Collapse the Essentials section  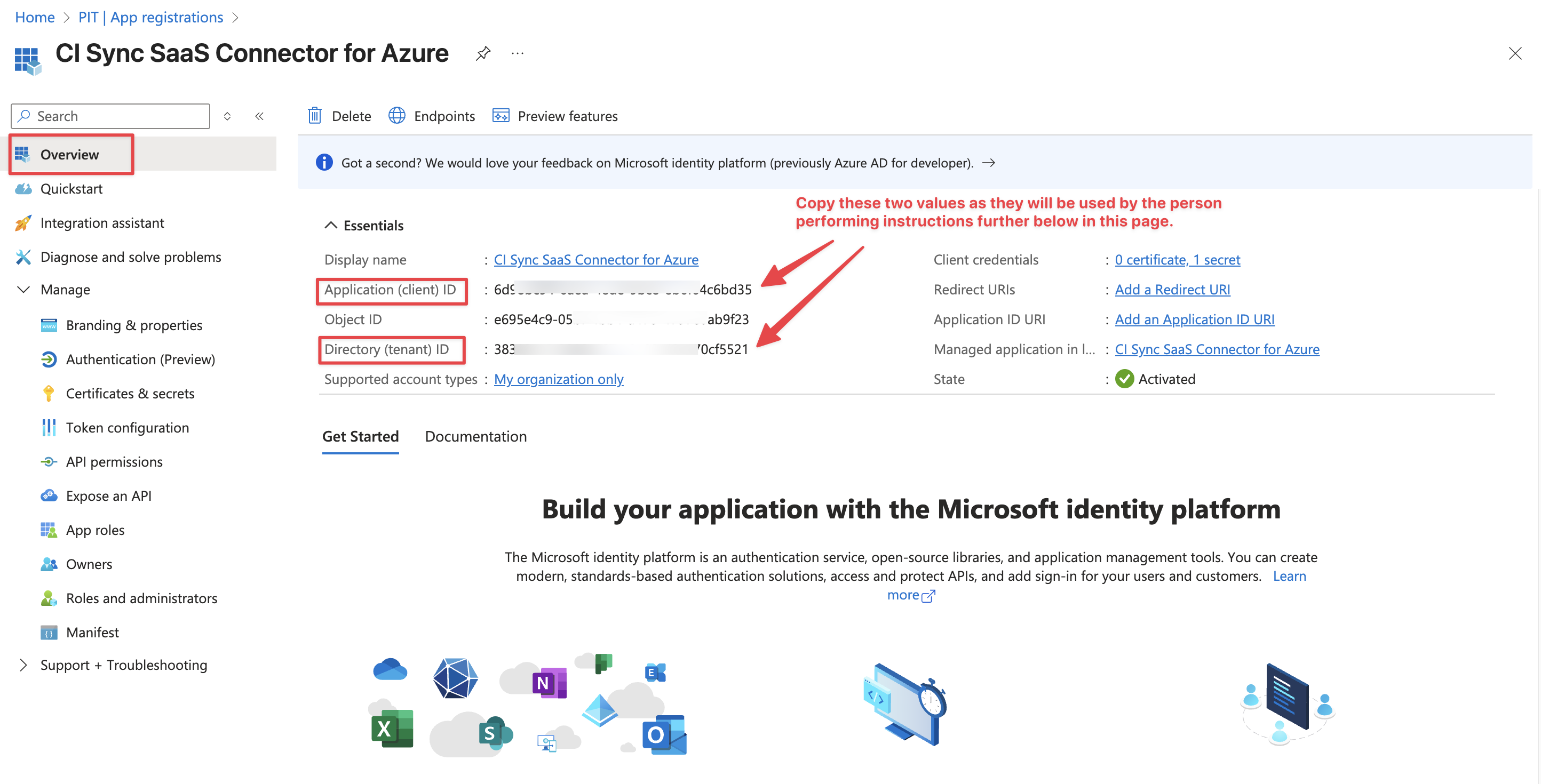click(x=331, y=226)
